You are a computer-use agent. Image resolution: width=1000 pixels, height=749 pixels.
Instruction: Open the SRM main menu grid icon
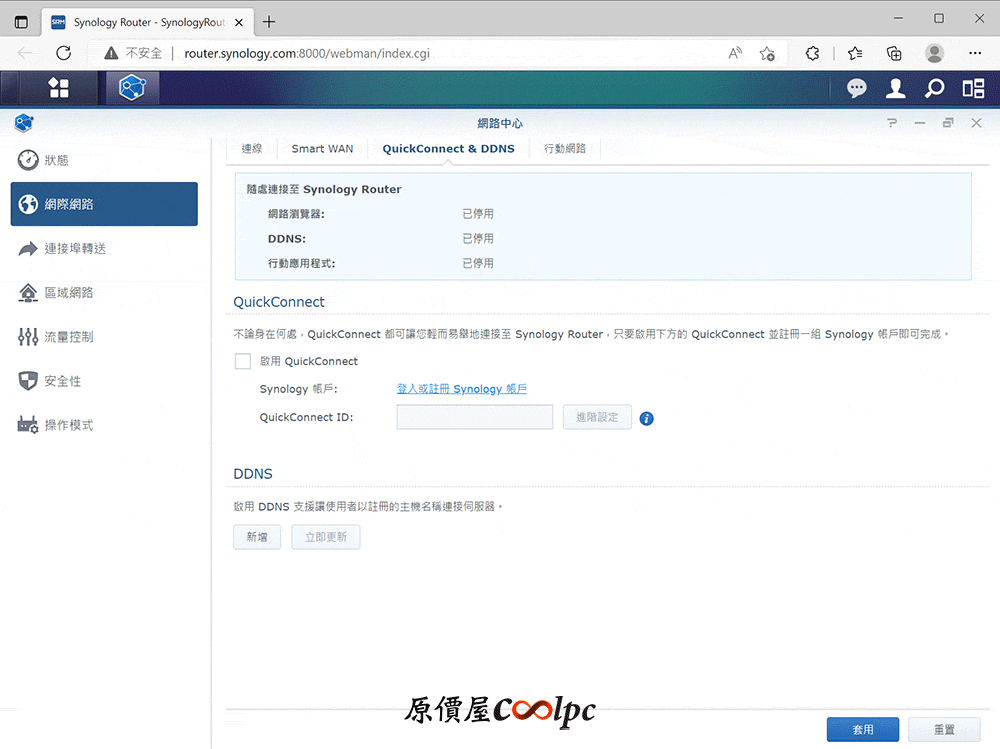pyautogui.click(x=59, y=88)
